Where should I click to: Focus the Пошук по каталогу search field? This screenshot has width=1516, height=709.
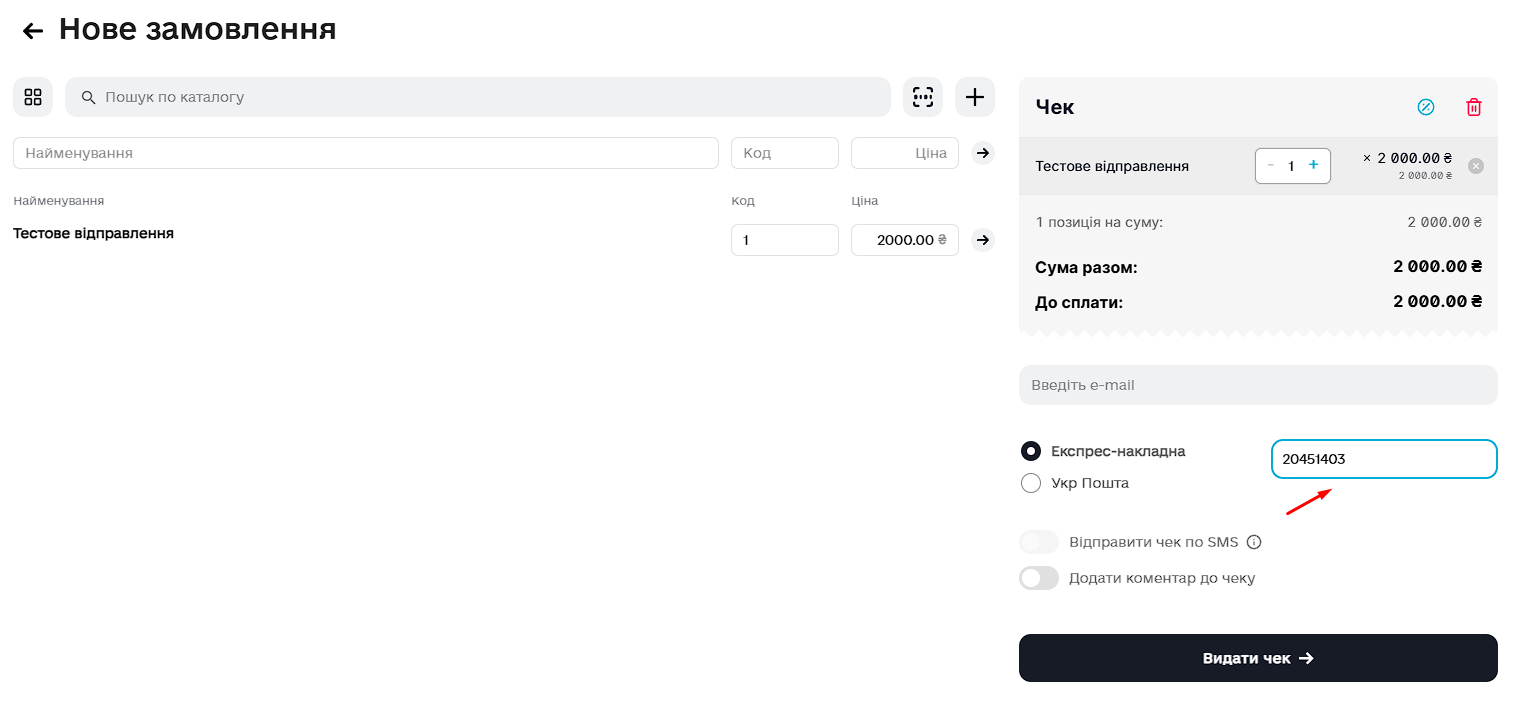coord(490,97)
